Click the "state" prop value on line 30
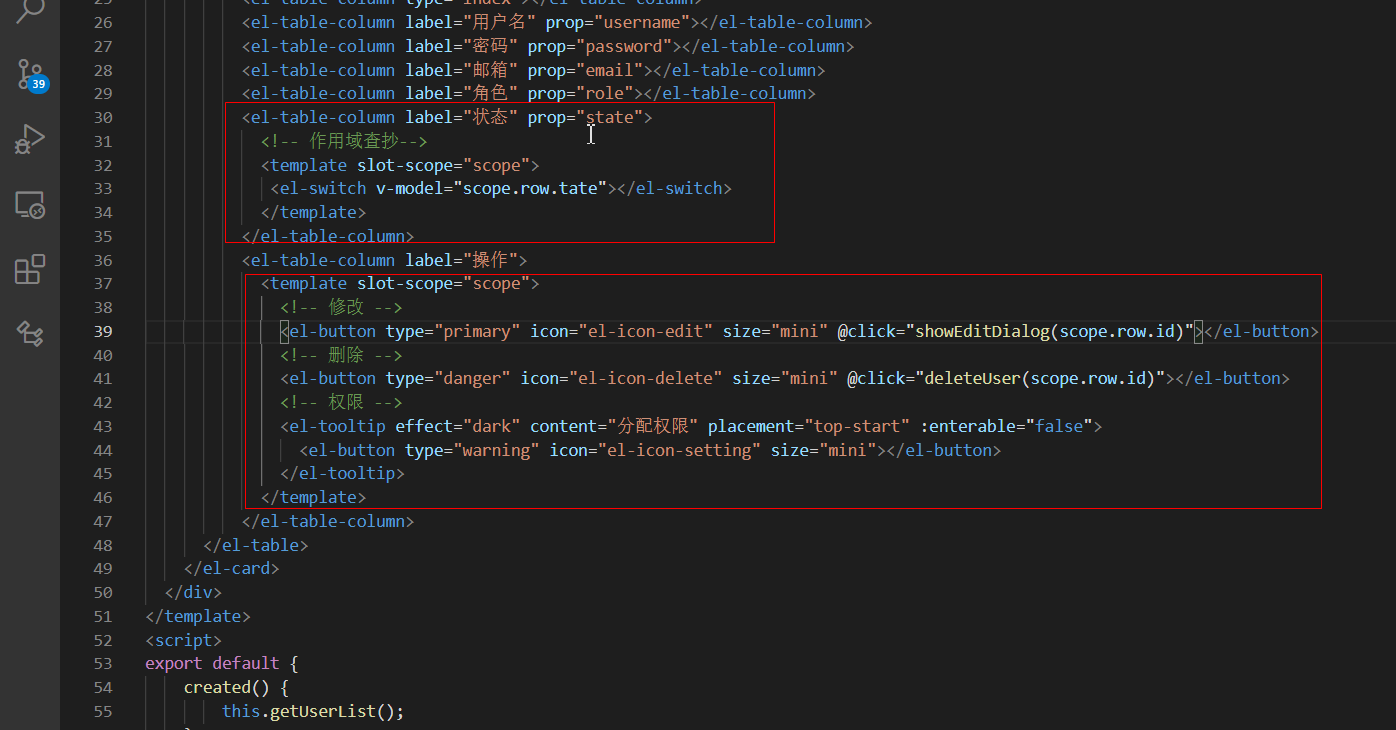Viewport: 1396px width, 730px height. pos(609,117)
